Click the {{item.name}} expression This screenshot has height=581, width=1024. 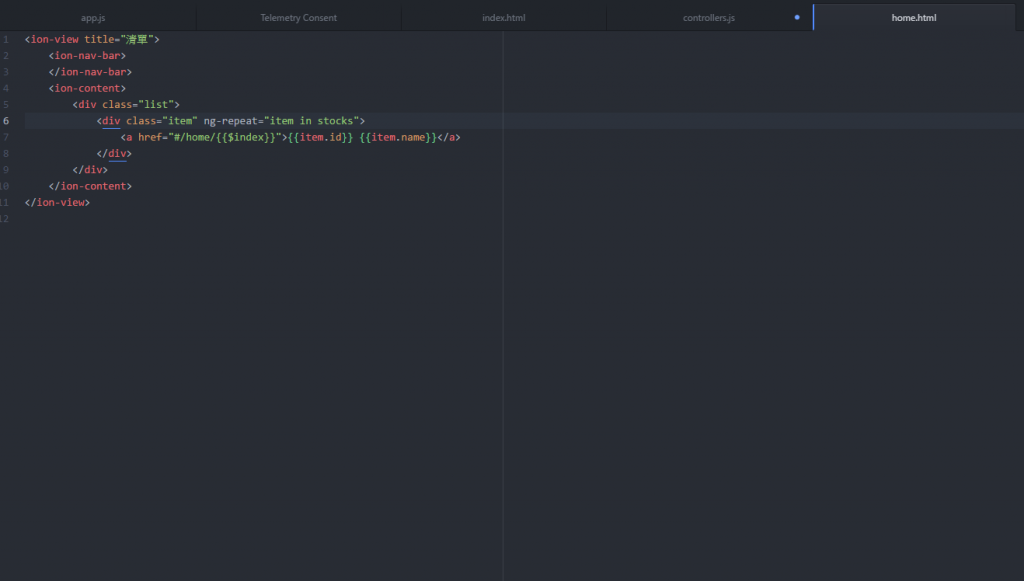[398, 137]
